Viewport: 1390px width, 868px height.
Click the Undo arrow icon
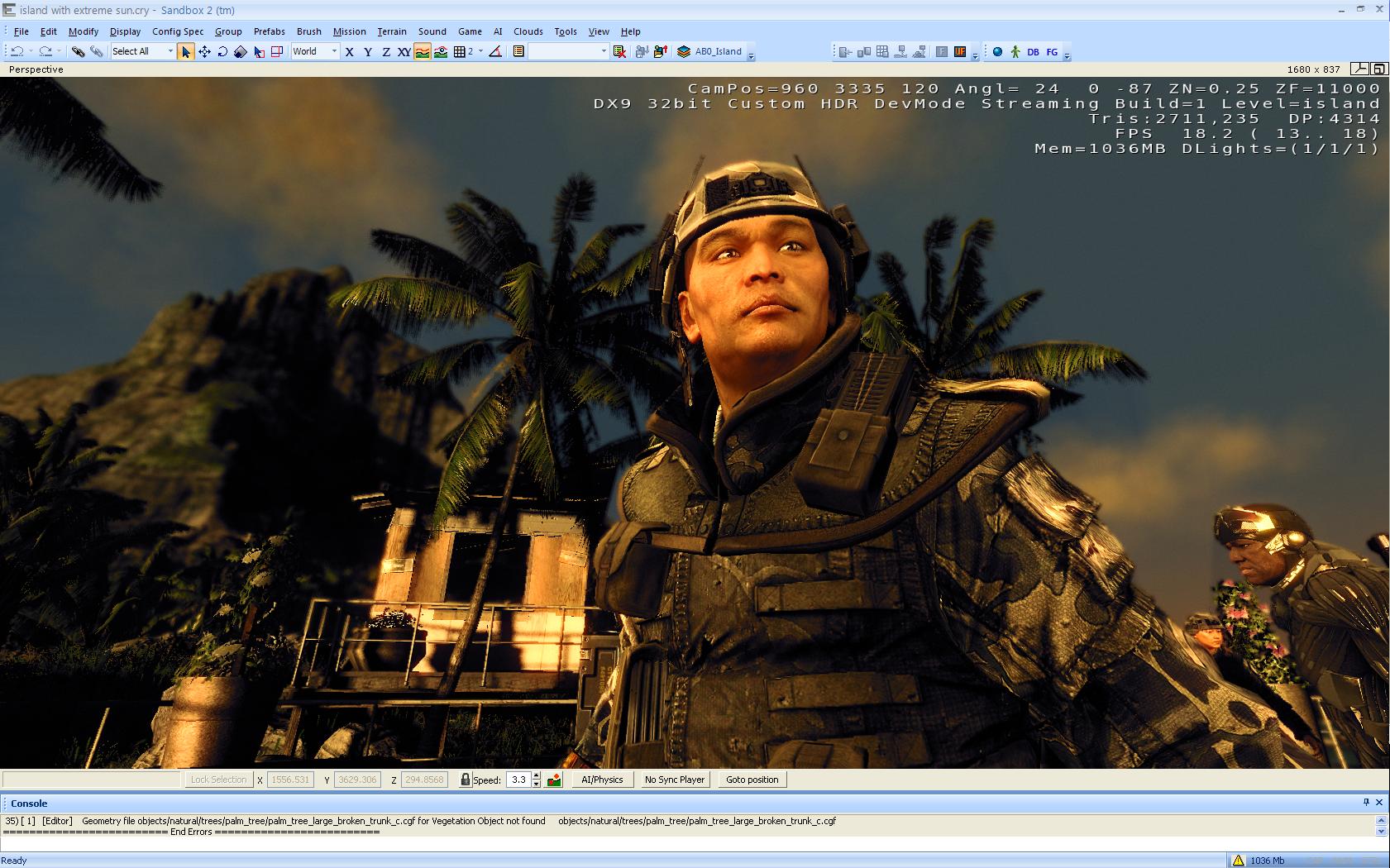tap(17, 51)
